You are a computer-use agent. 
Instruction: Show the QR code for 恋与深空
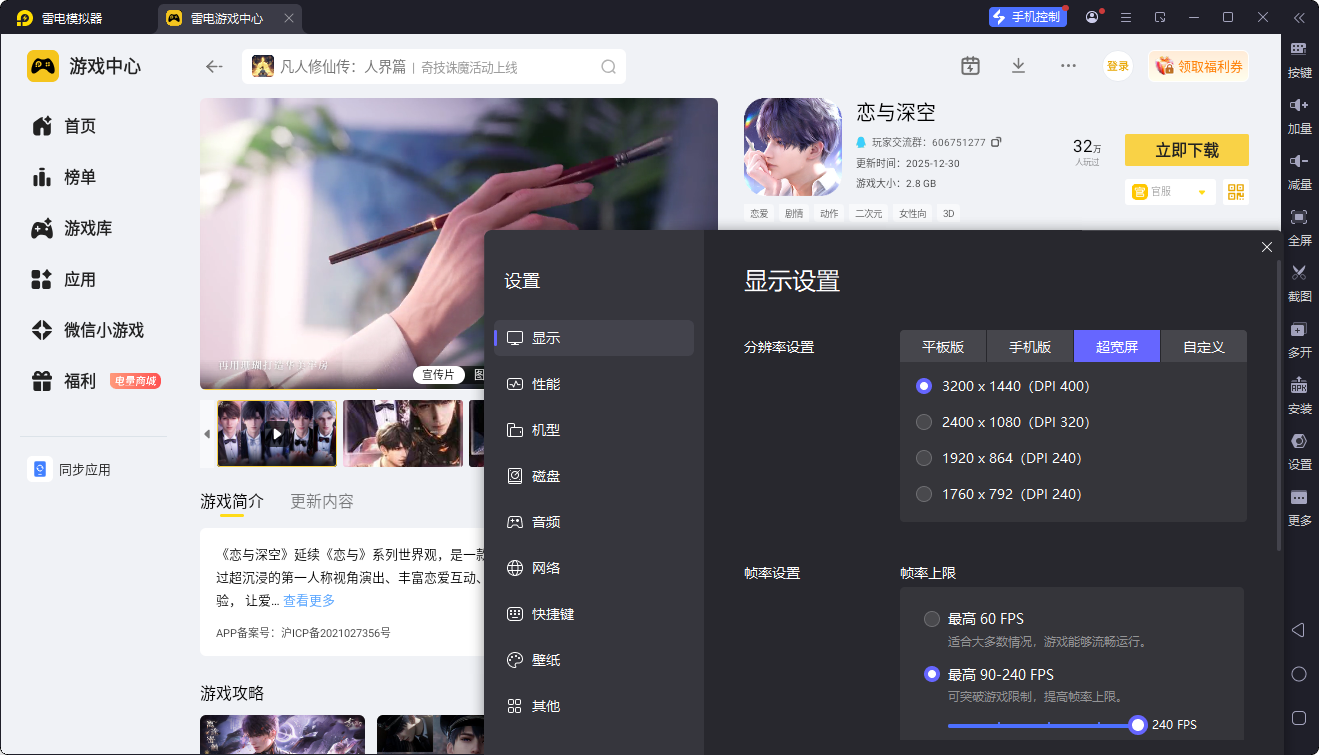[1236, 191]
